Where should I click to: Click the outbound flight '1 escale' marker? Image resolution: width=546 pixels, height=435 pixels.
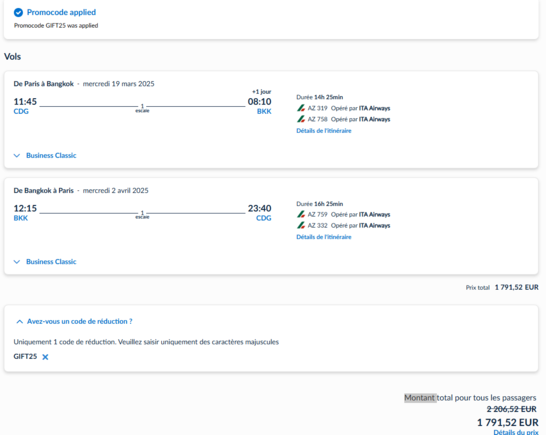[x=142, y=108]
